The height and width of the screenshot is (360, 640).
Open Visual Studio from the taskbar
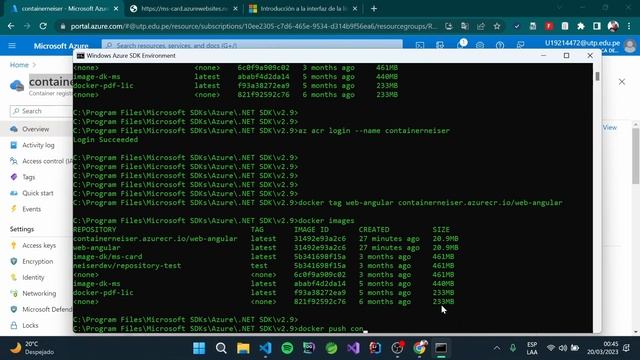353,348
